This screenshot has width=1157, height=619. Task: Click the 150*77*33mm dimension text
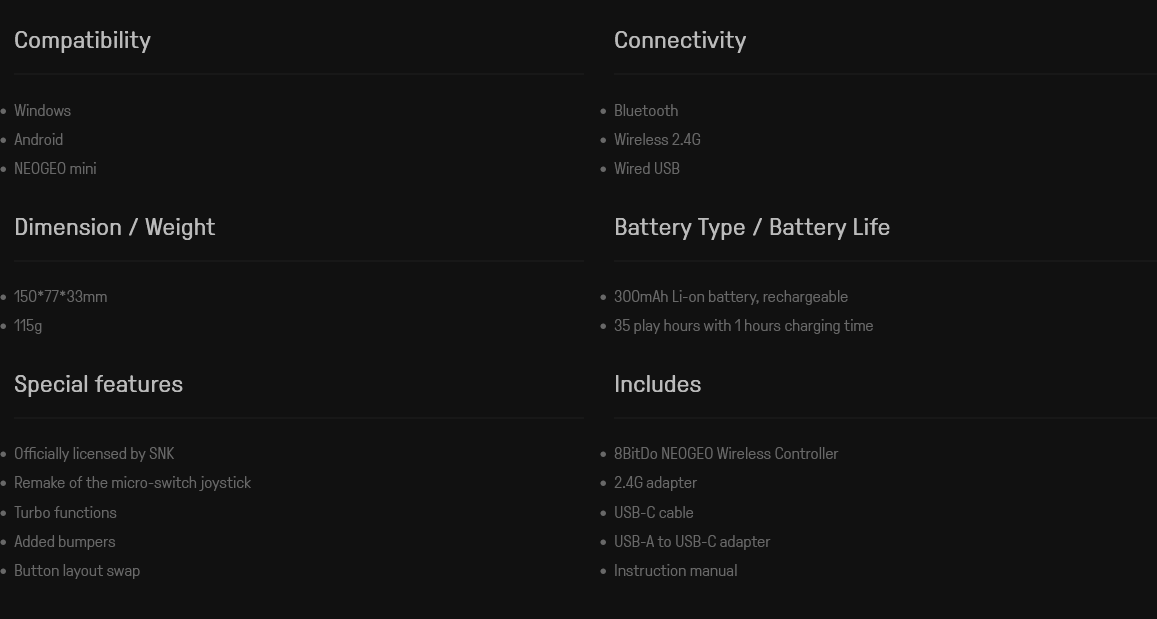tap(60, 297)
